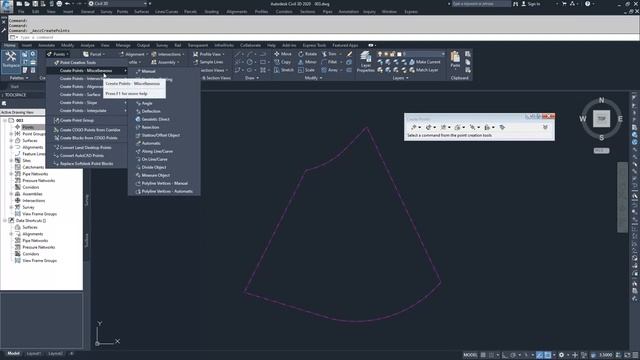This screenshot has height=360, width=640.
Task: Expand the Draw panel dropdown
Action: click(x=252, y=78)
